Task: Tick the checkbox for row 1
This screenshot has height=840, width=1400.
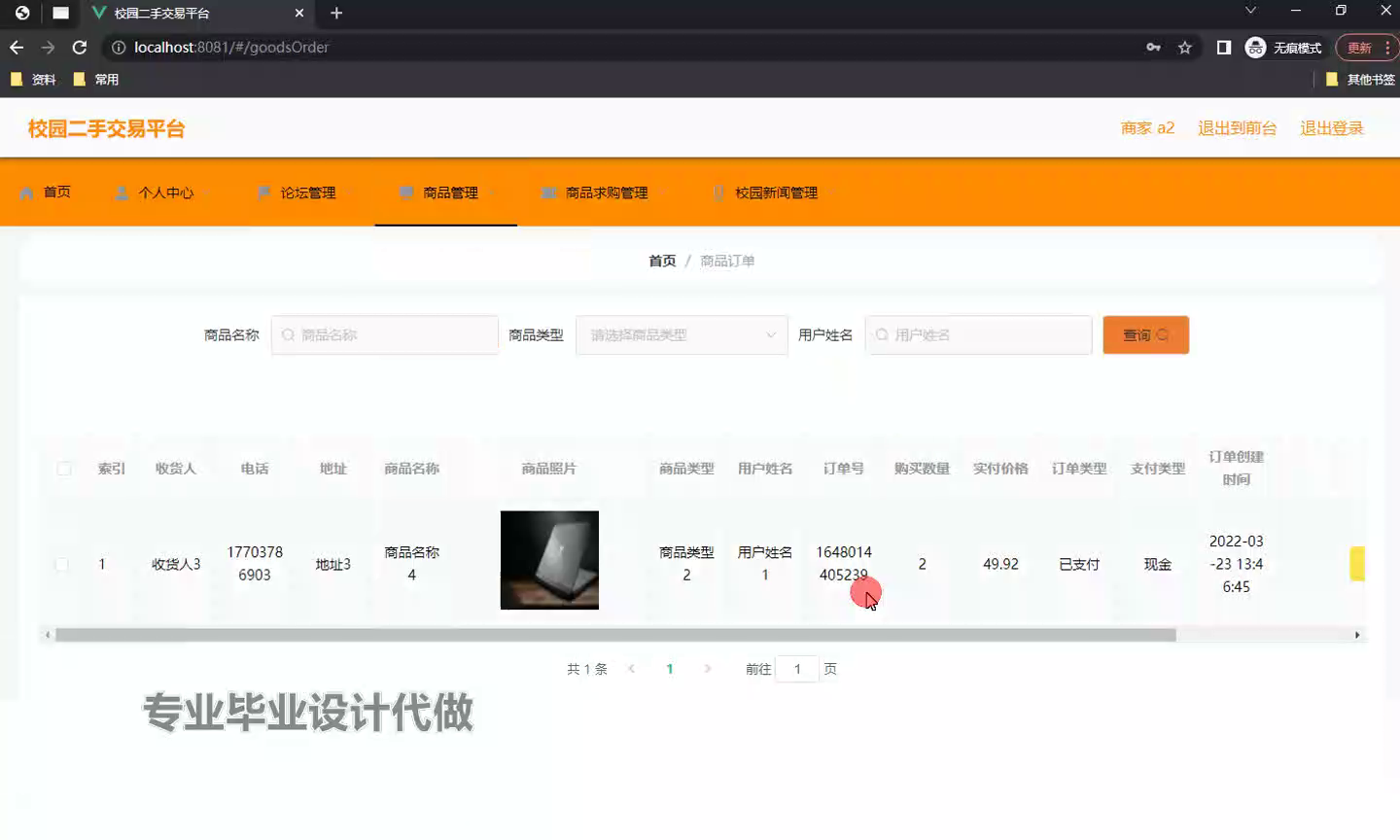Action: pyautogui.click(x=62, y=564)
